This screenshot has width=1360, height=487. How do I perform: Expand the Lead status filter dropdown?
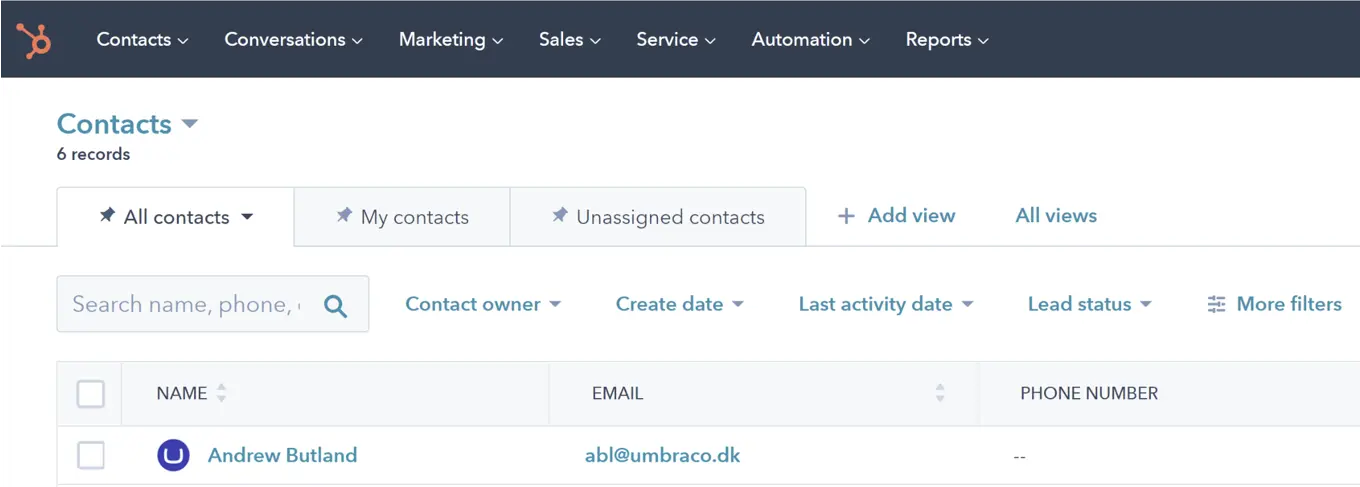[1090, 305]
